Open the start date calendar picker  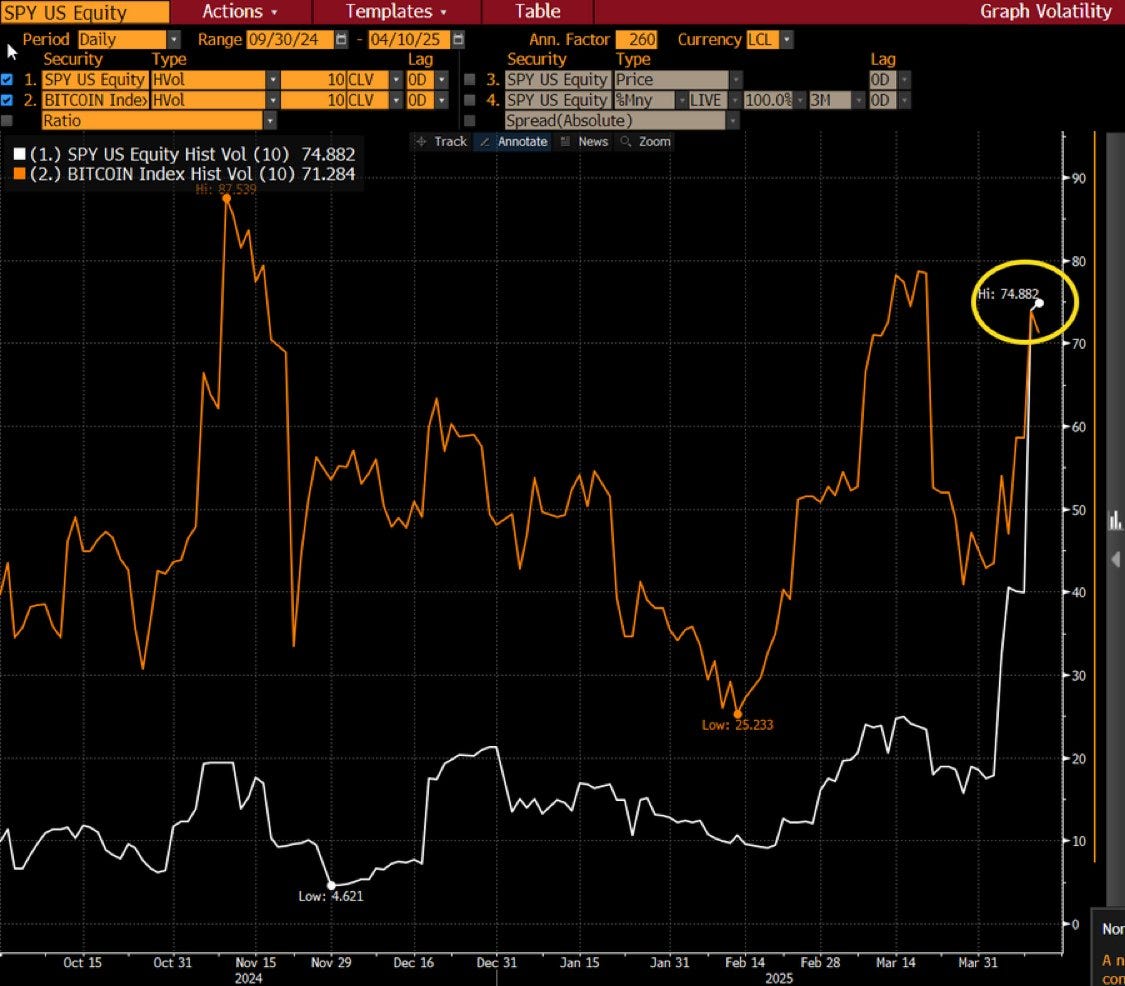click(x=342, y=39)
